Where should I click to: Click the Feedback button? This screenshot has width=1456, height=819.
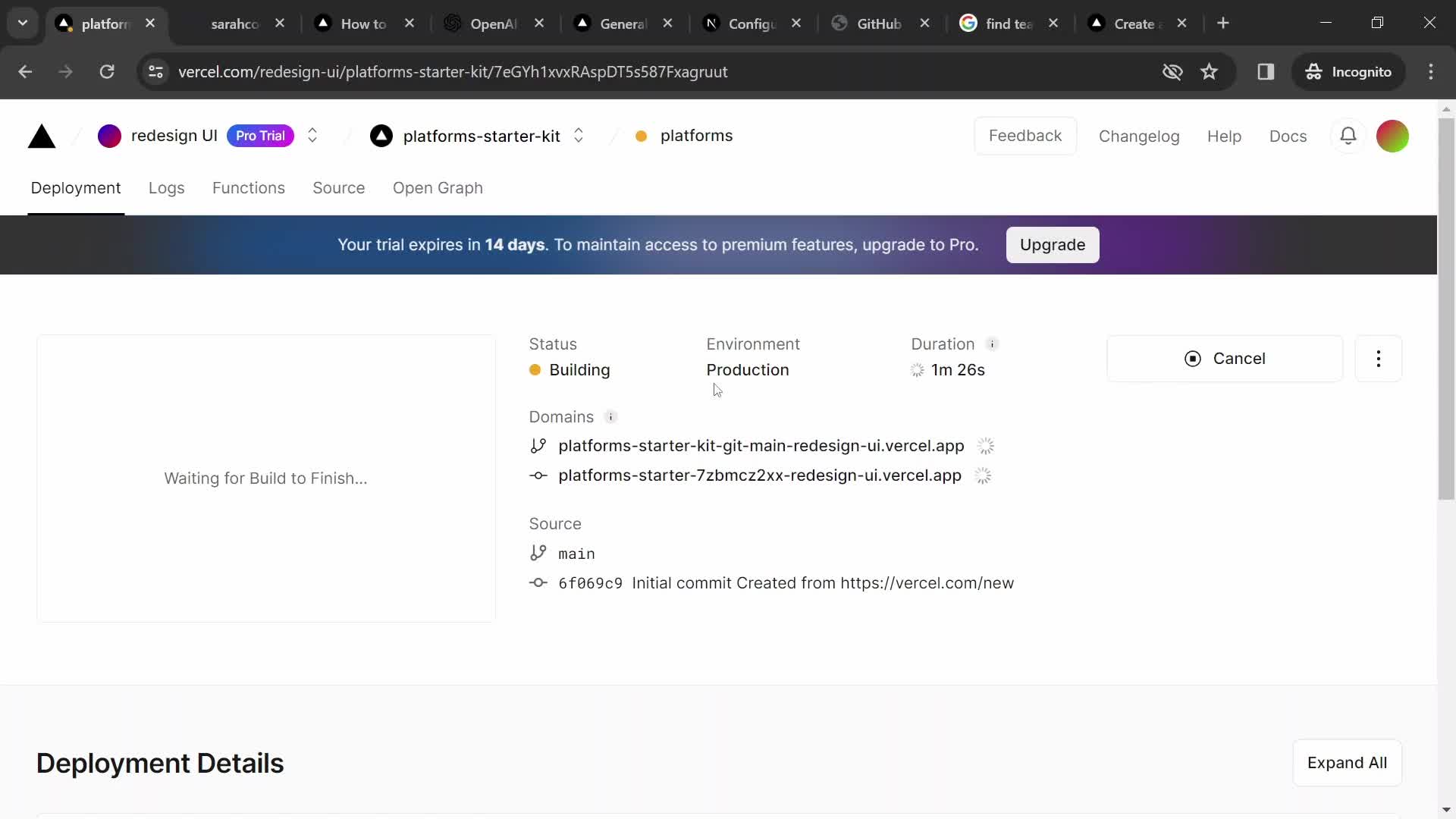[1025, 136]
